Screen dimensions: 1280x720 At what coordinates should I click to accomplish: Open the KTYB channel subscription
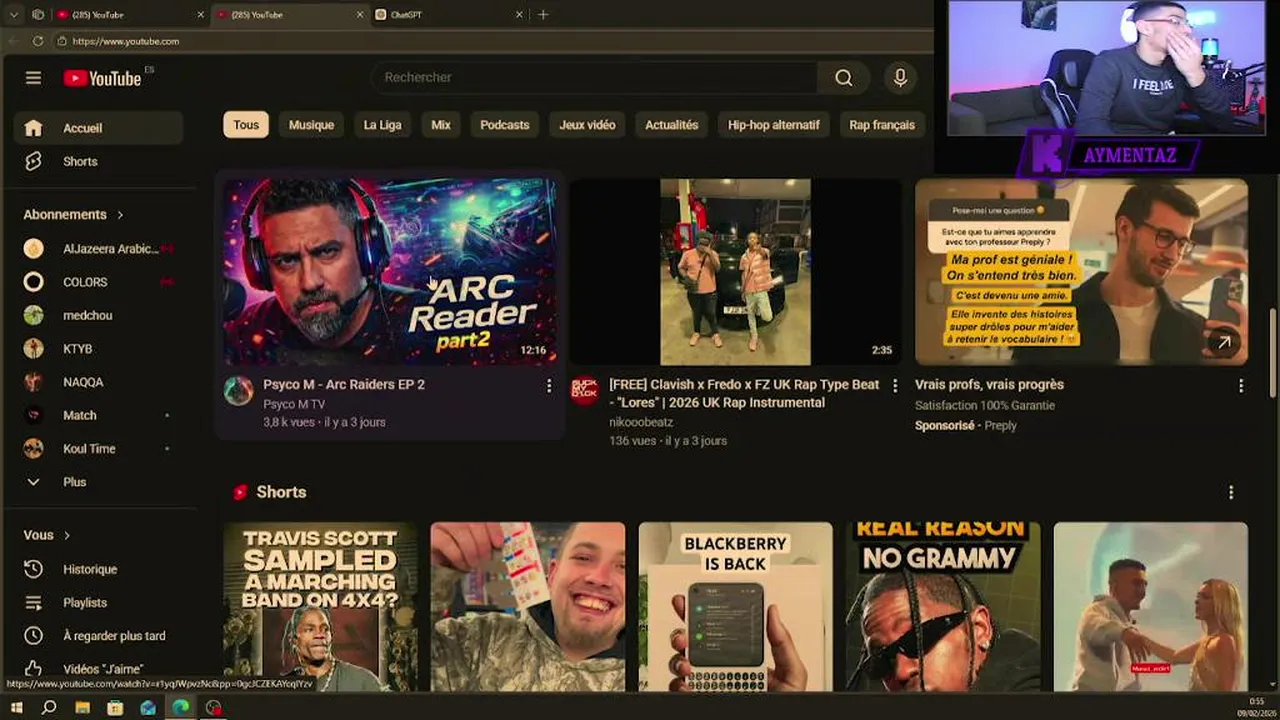(x=98, y=349)
